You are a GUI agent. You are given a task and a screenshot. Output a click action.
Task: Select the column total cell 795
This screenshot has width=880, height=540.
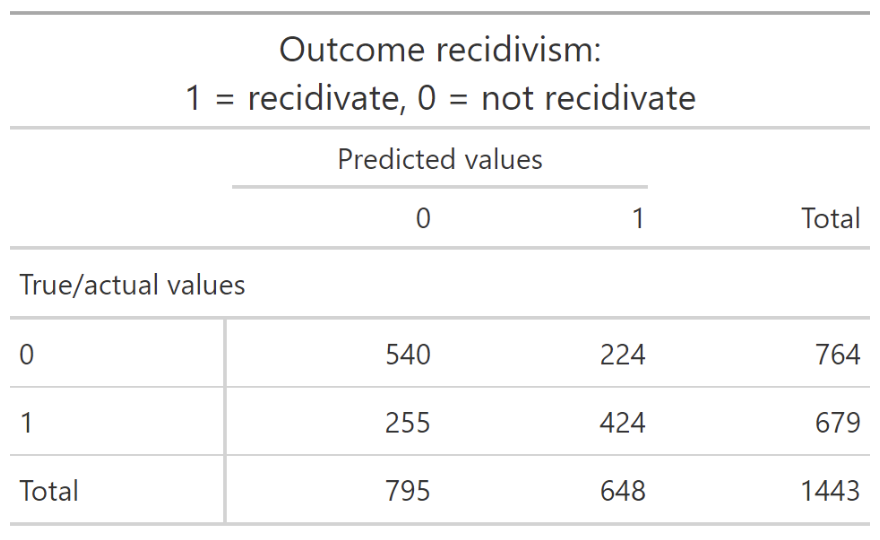click(408, 491)
